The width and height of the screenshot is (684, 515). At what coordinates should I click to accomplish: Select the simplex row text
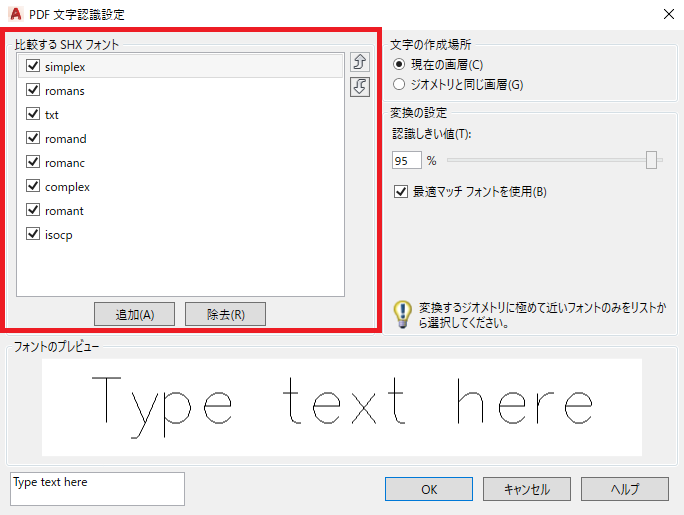point(65,67)
